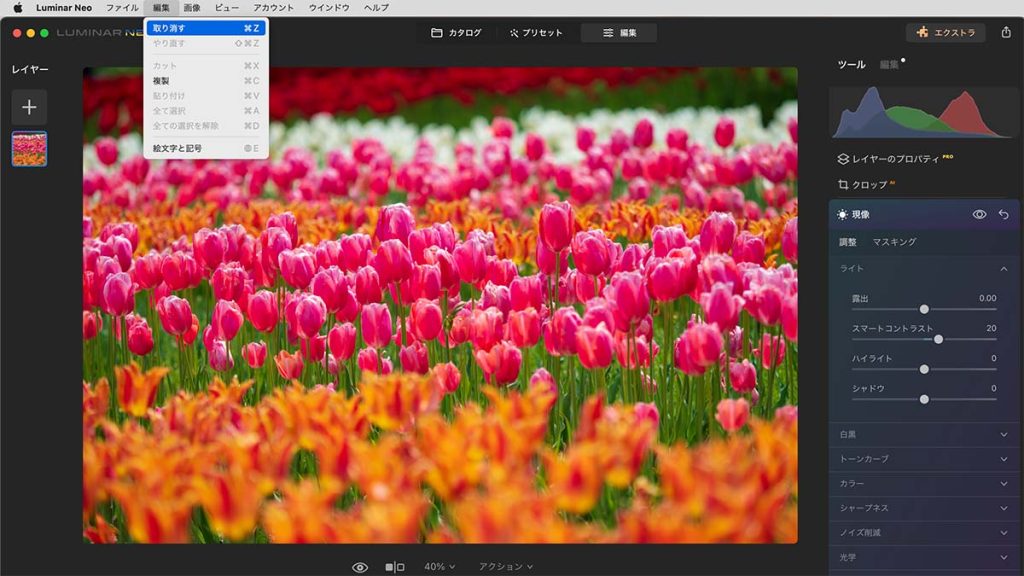Click the histogram display
The image size is (1024, 576).
pyautogui.click(x=923, y=112)
